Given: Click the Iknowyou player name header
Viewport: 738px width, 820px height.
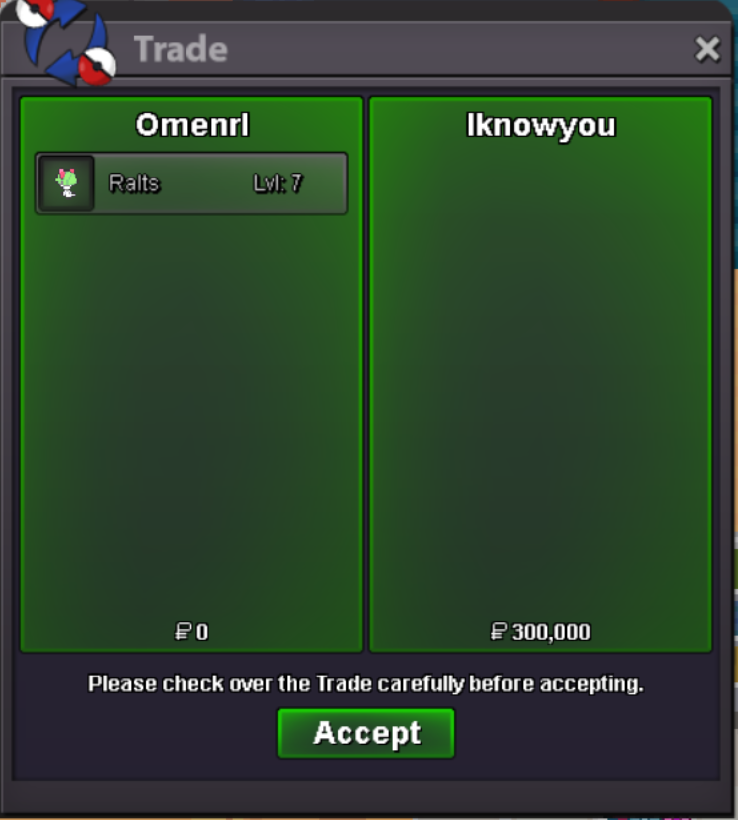Looking at the screenshot, I should tap(541, 126).
